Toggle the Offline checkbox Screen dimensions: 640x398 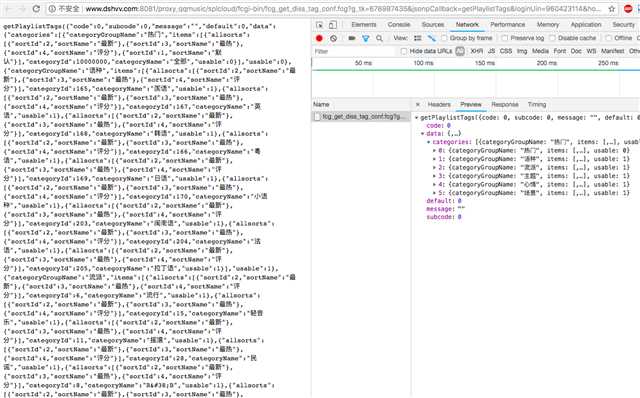(x=609, y=38)
